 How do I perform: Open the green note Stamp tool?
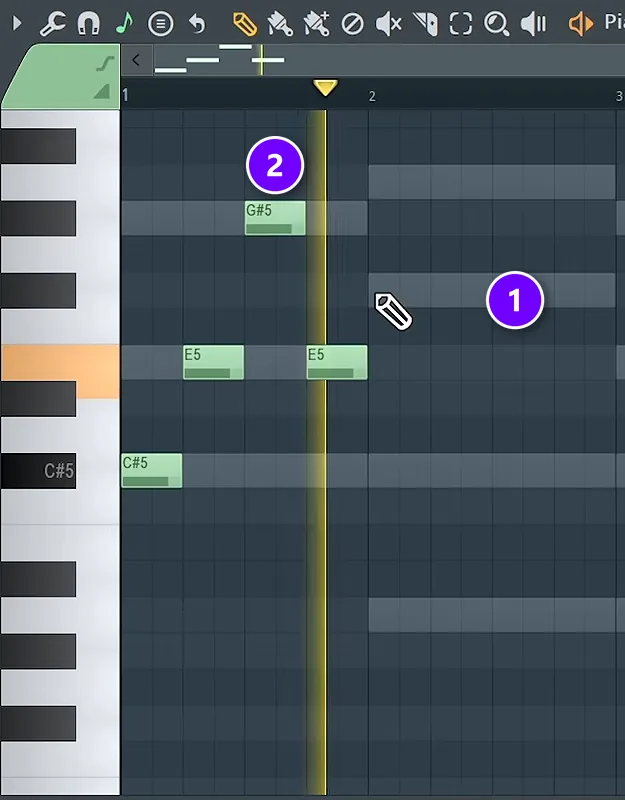124,23
